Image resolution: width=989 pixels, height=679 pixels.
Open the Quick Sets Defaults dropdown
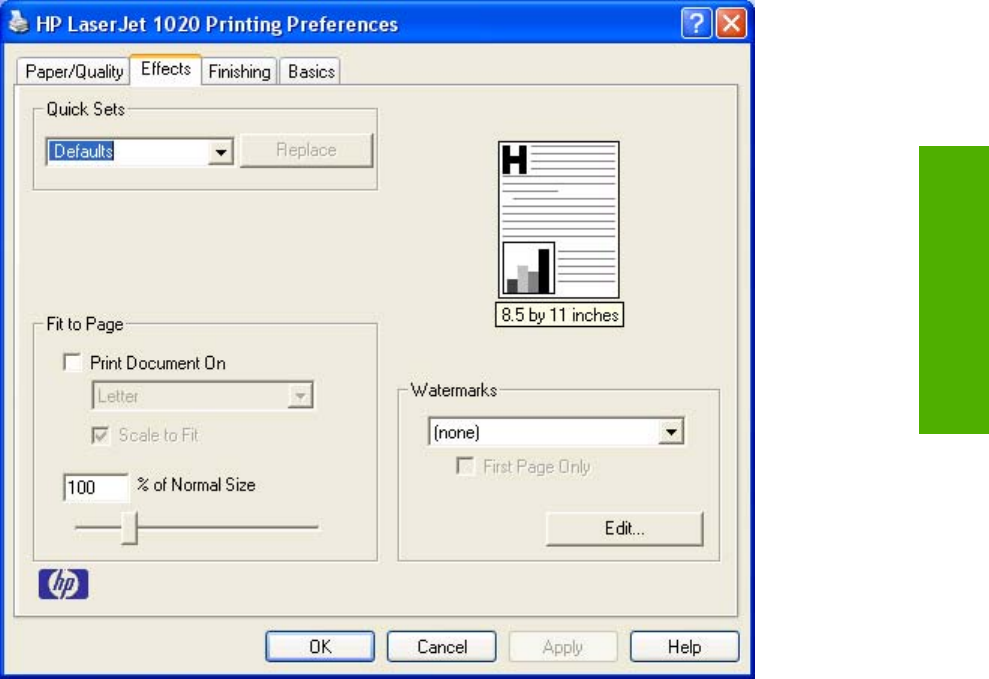pyautogui.click(x=140, y=151)
